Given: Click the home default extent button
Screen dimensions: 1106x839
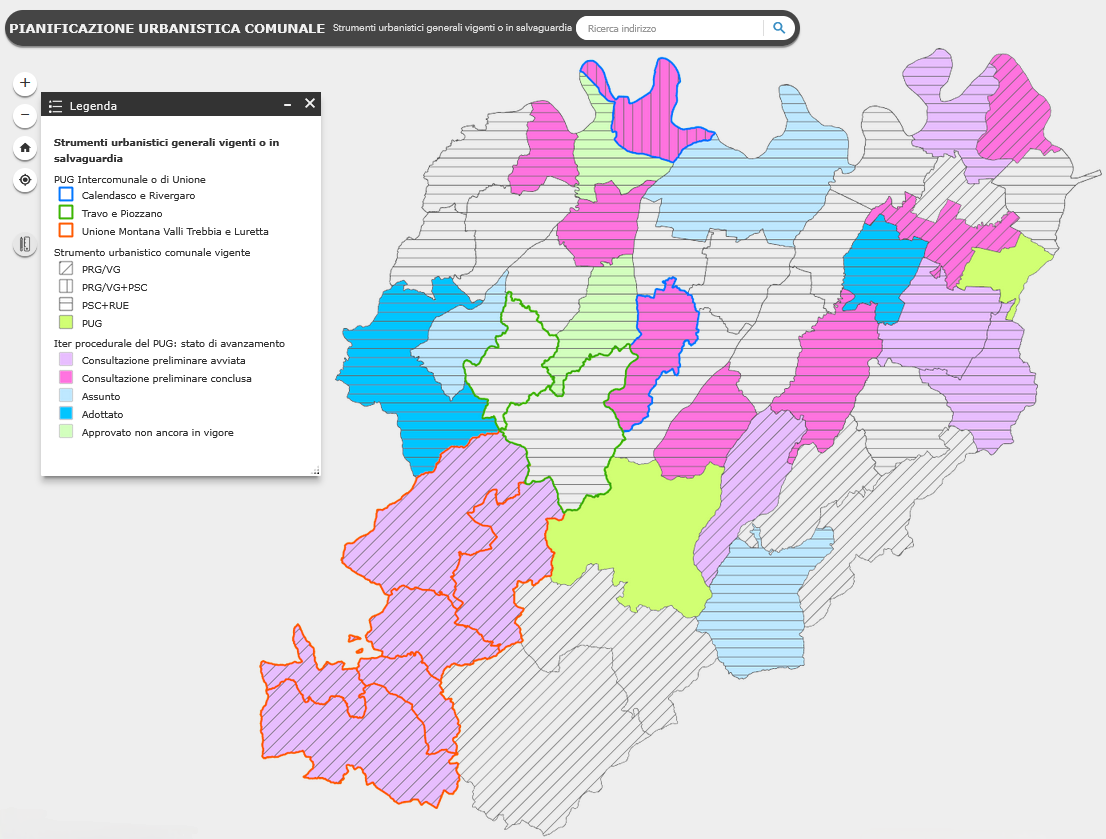Looking at the screenshot, I should pyautogui.click(x=25, y=148).
